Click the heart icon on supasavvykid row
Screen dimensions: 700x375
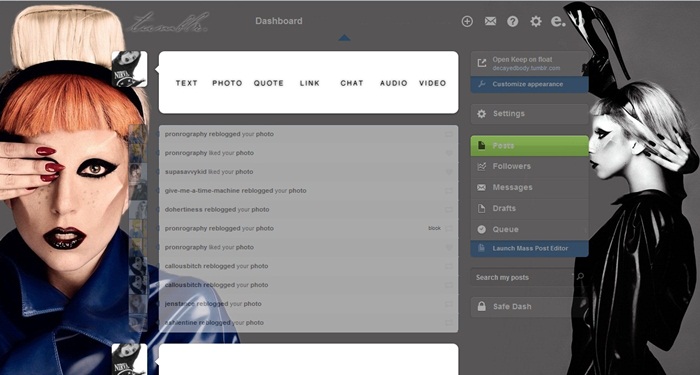(449, 172)
